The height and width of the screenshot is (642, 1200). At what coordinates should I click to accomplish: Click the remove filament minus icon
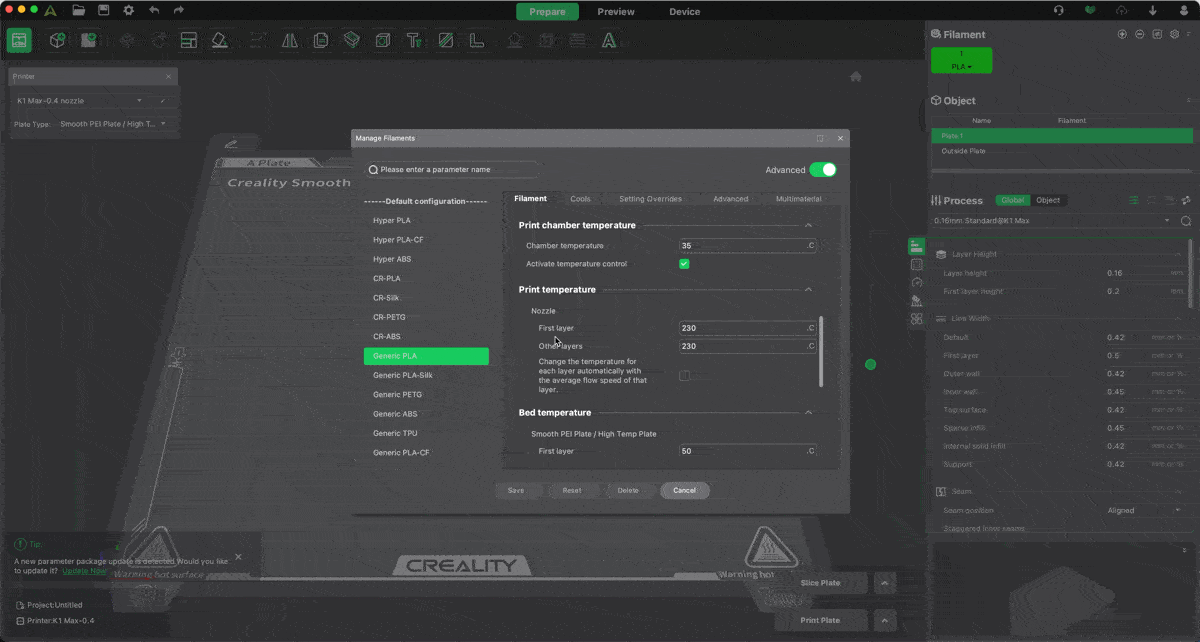click(x=1139, y=34)
